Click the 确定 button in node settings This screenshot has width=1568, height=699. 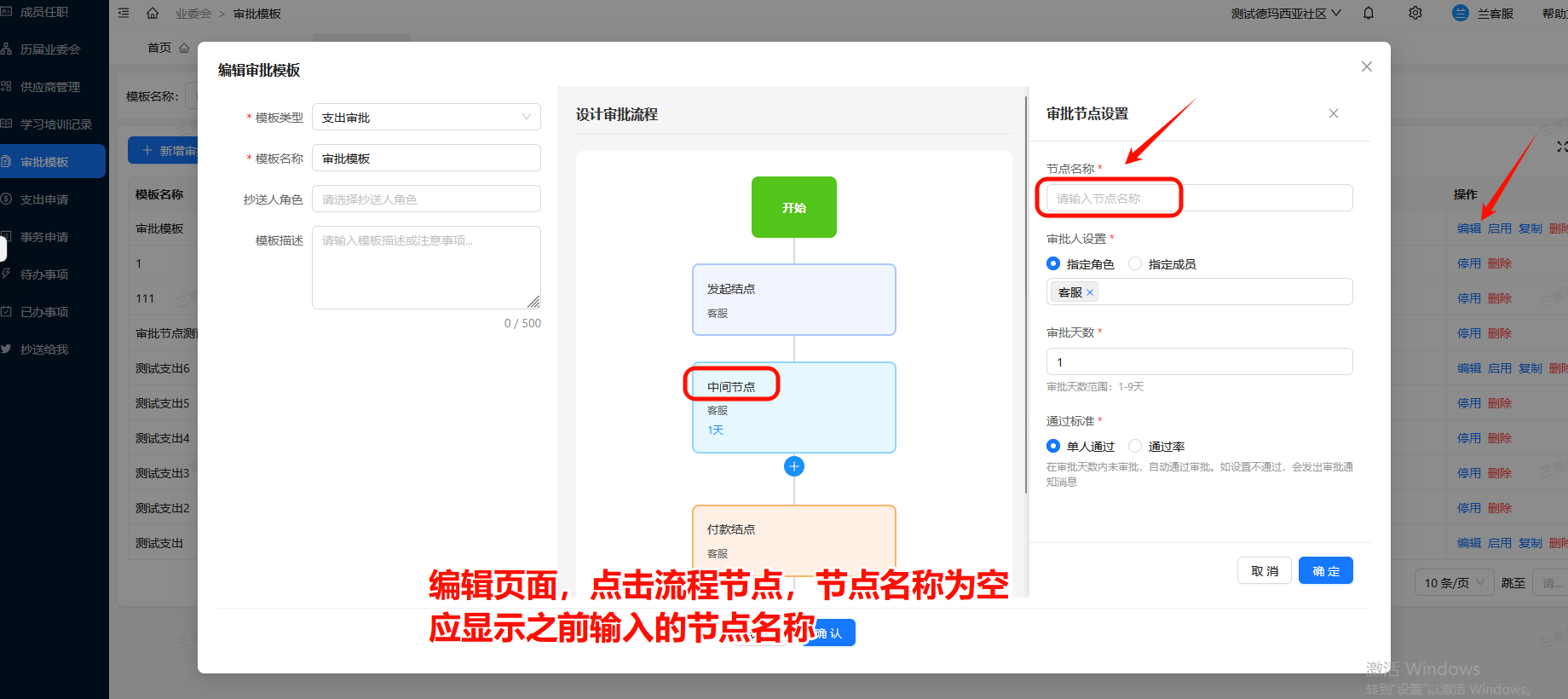(x=1326, y=570)
